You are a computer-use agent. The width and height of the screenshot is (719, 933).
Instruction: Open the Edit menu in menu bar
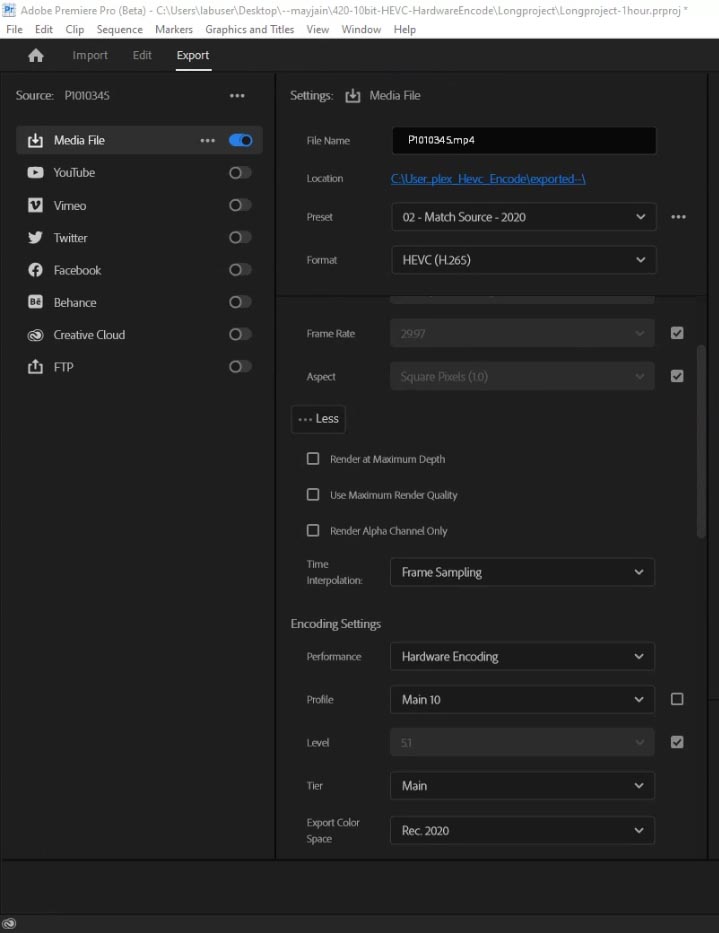tap(44, 29)
